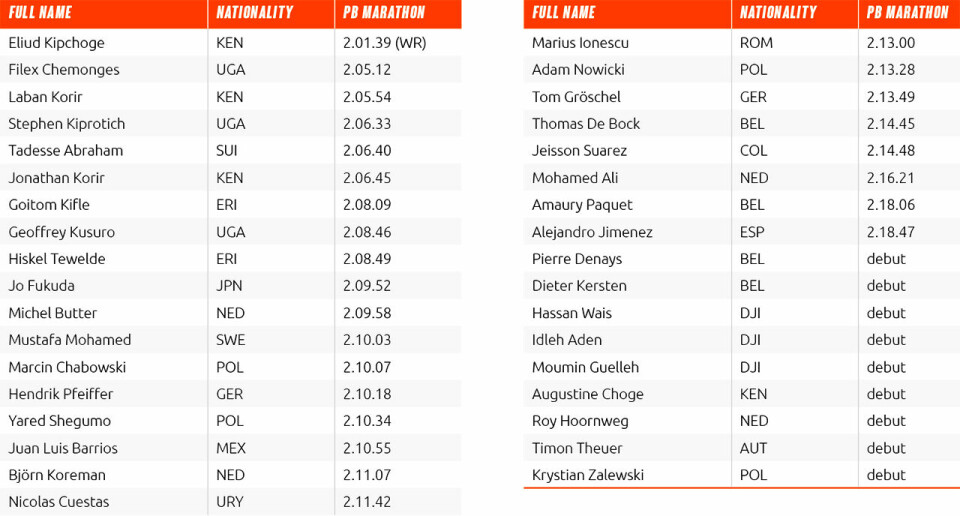Select the 2.01.39 (WR) time cell

(x=384, y=43)
